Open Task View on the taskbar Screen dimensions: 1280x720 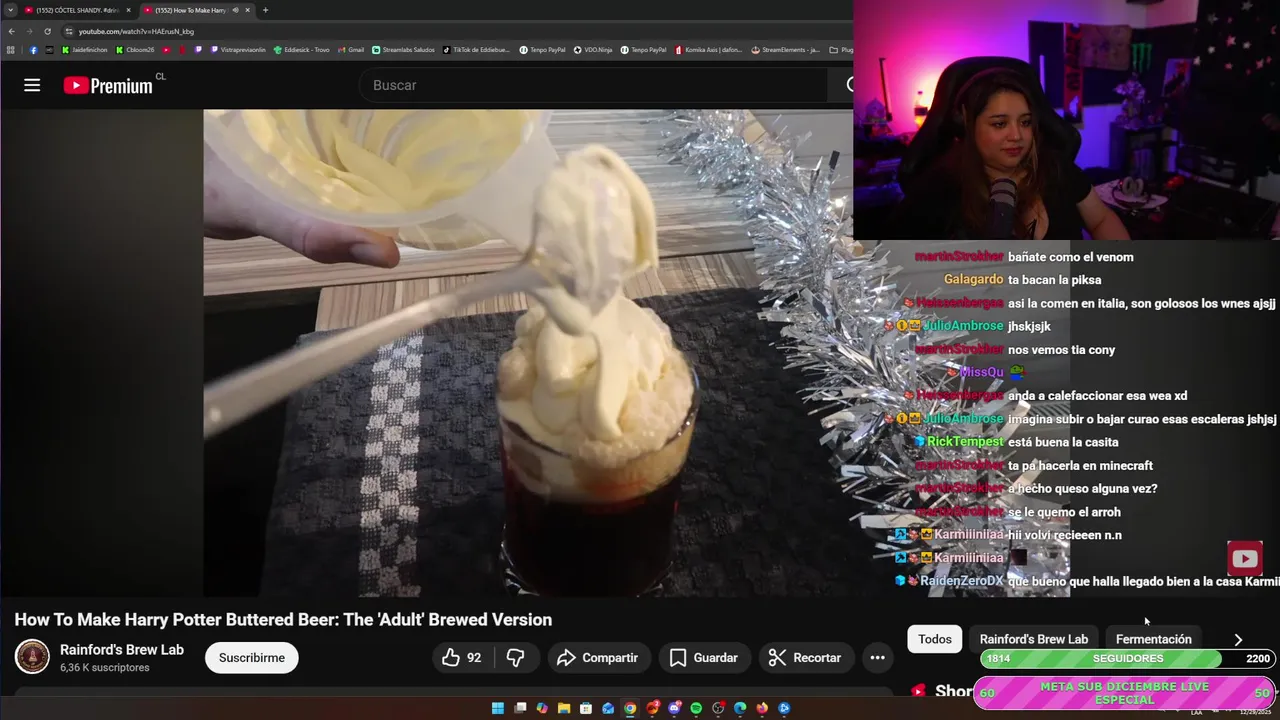(x=520, y=708)
